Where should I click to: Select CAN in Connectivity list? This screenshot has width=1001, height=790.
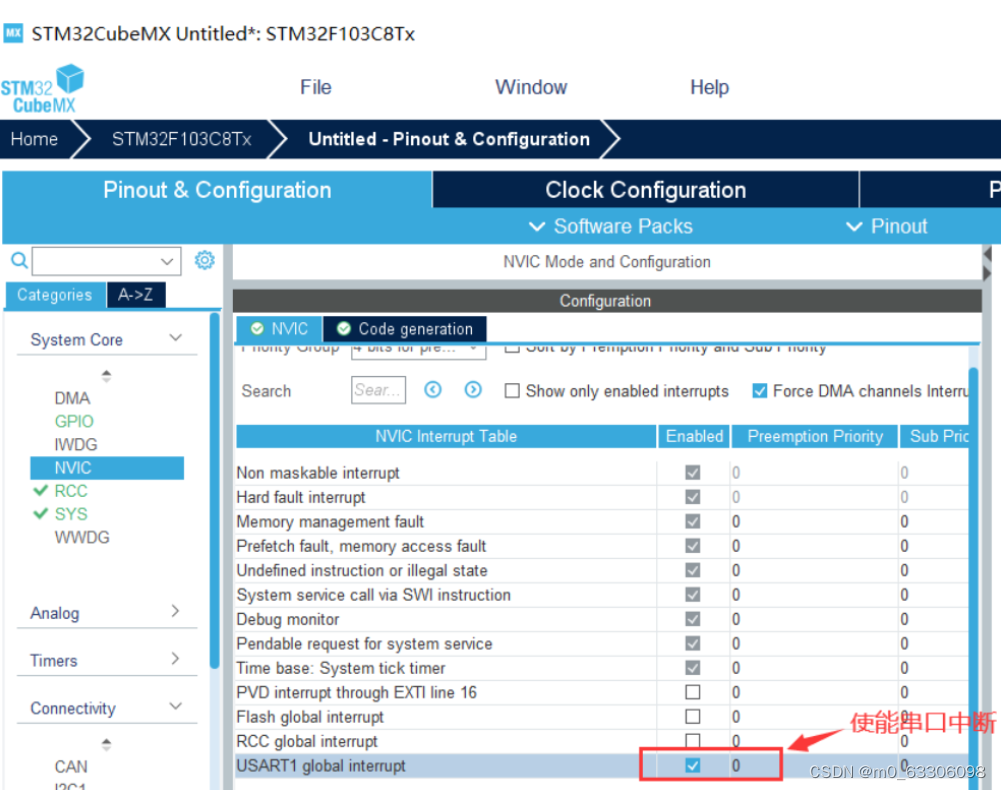(x=71, y=766)
